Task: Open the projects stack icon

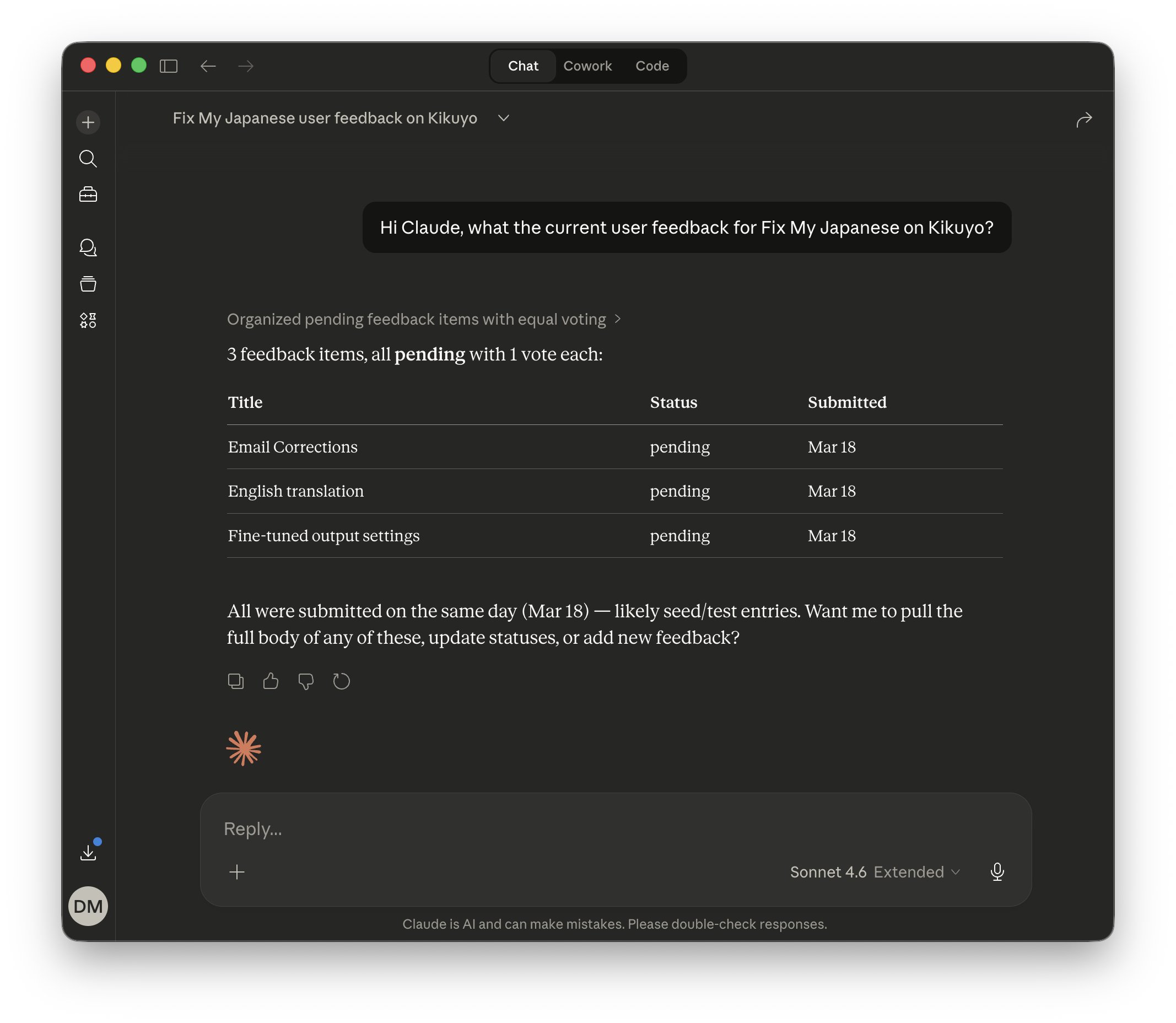Action: click(x=88, y=284)
